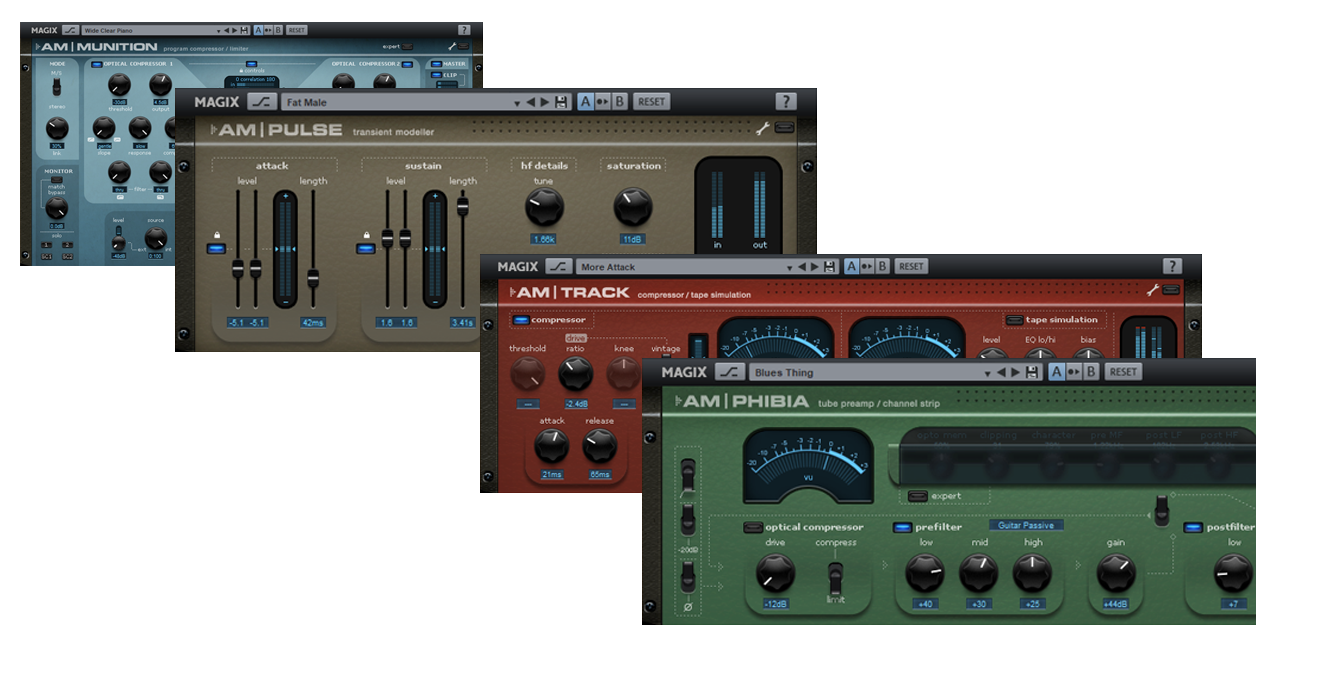
Task: Enable optical compressor in AM|Phibia
Action: tap(752, 527)
